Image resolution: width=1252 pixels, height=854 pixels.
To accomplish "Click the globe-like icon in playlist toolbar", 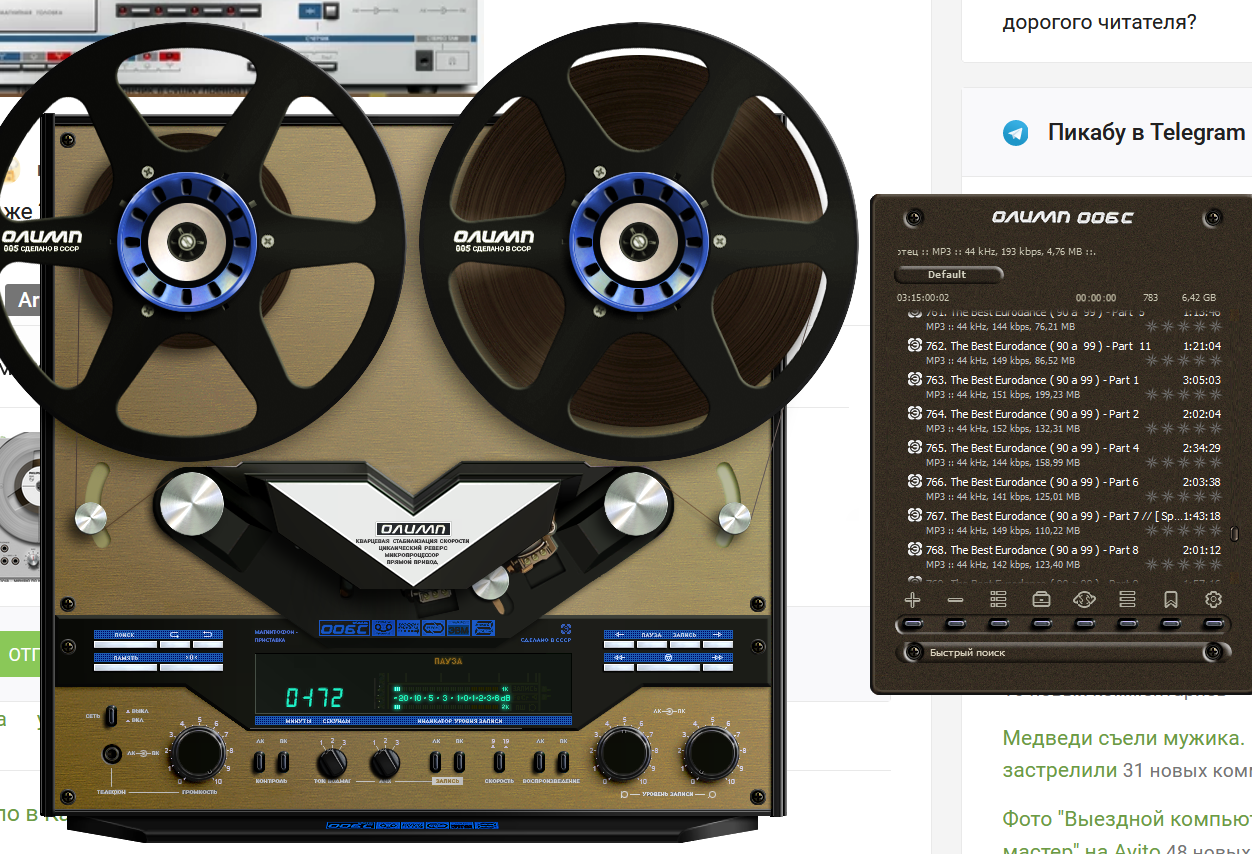I will click(1084, 600).
